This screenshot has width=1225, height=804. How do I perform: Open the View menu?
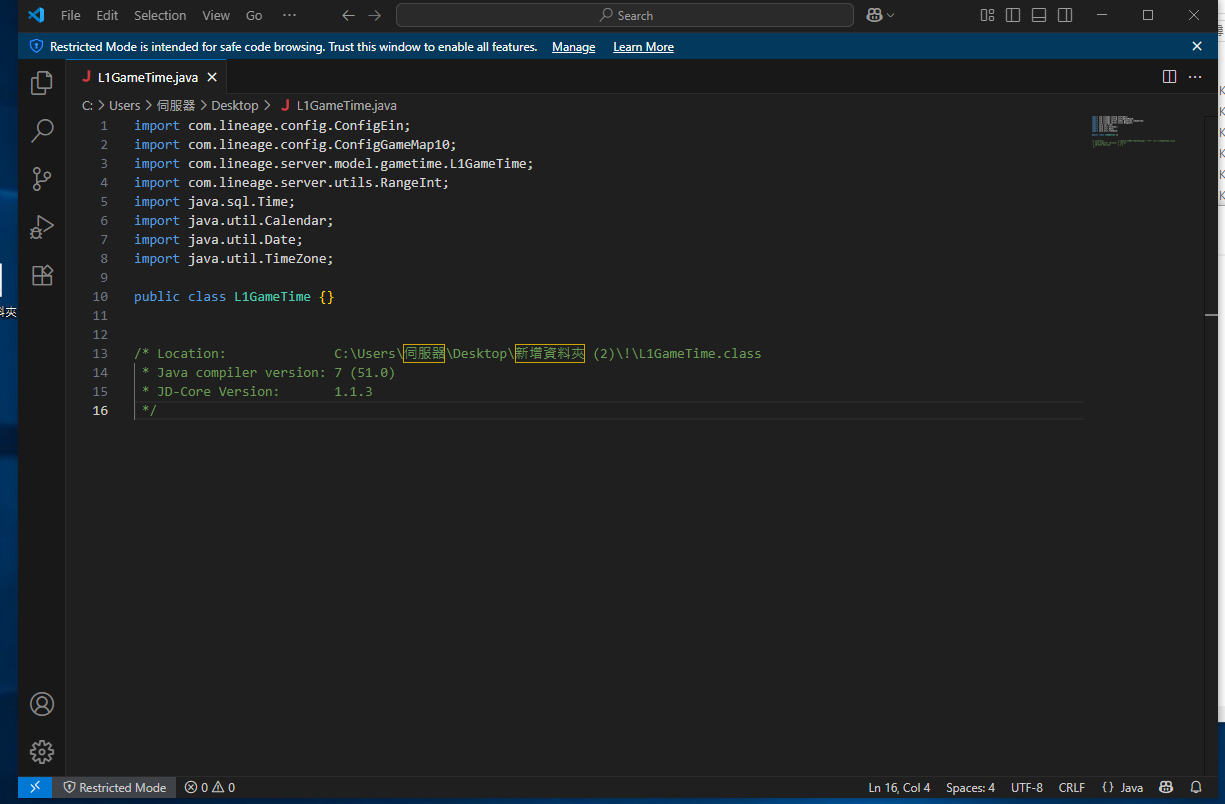click(x=216, y=15)
